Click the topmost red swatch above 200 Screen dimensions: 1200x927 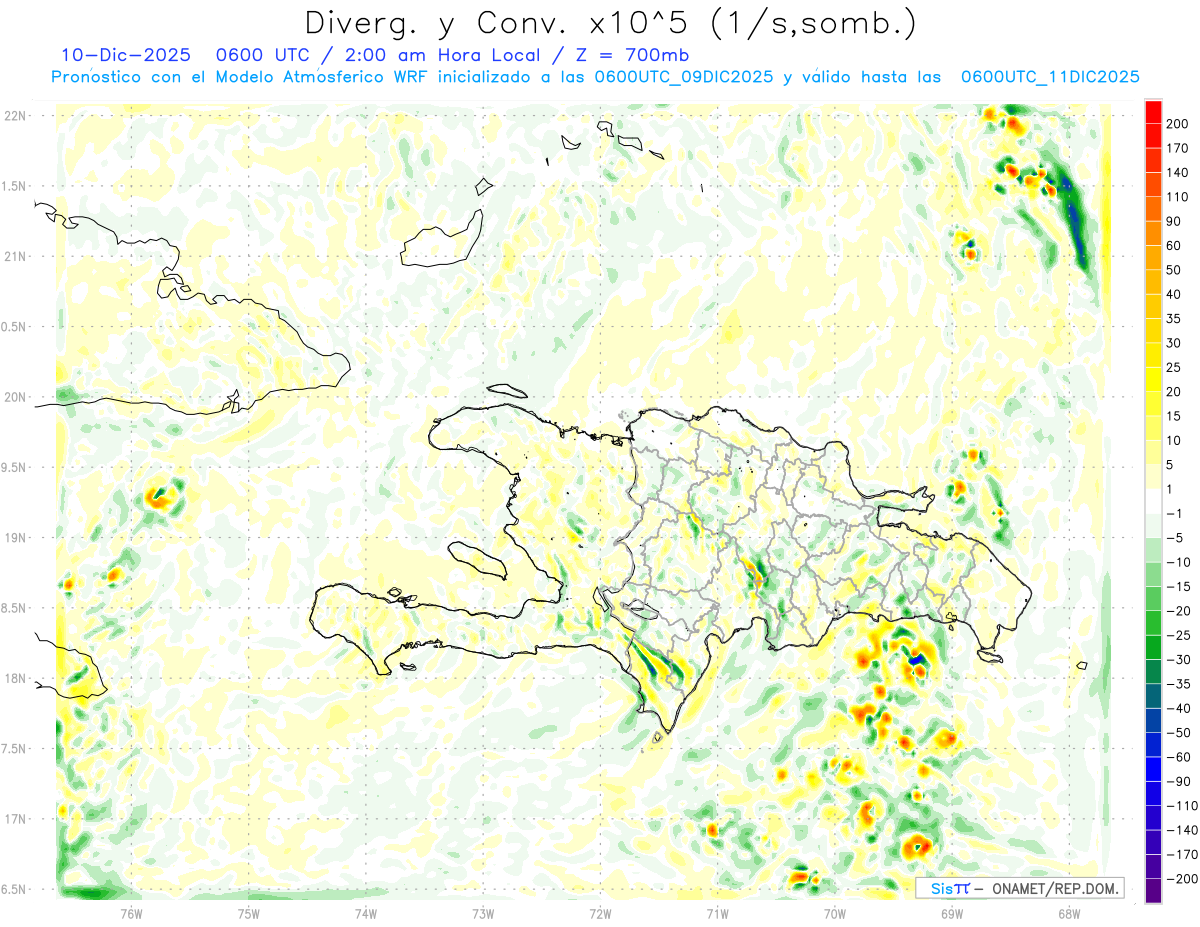click(x=1153, y=112)
